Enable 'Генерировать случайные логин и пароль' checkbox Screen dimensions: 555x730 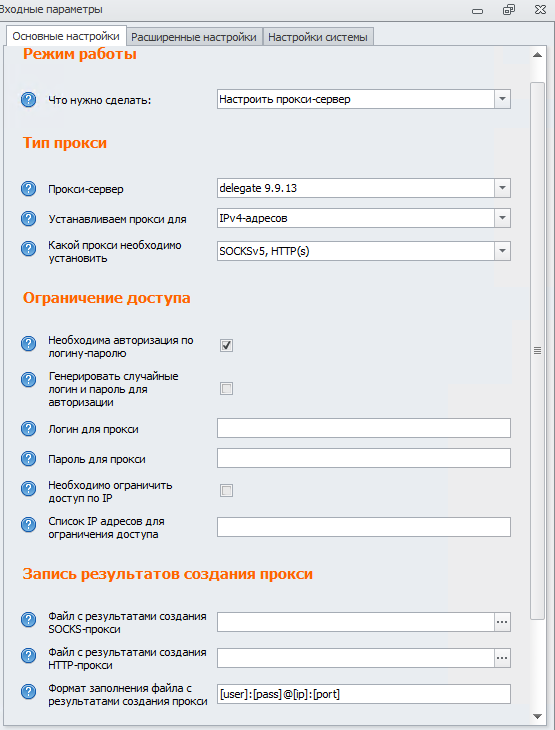pyautogui.click(x=226, y=388)
